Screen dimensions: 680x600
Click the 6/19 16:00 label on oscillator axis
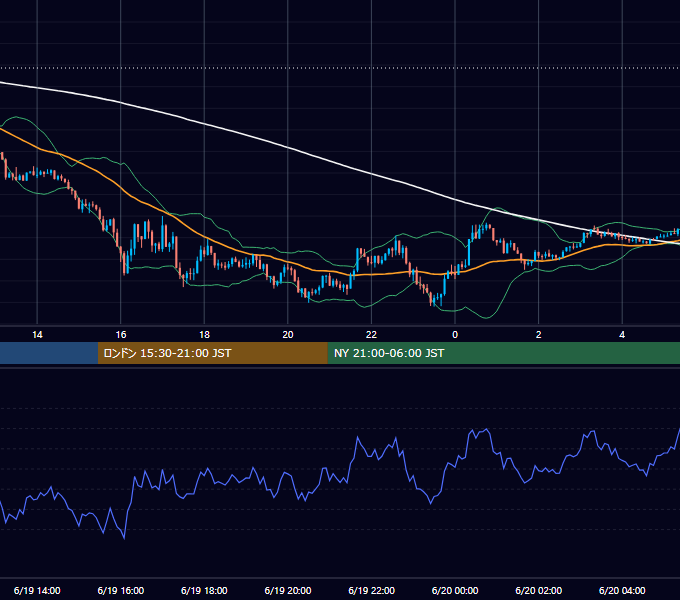point(121,590)
